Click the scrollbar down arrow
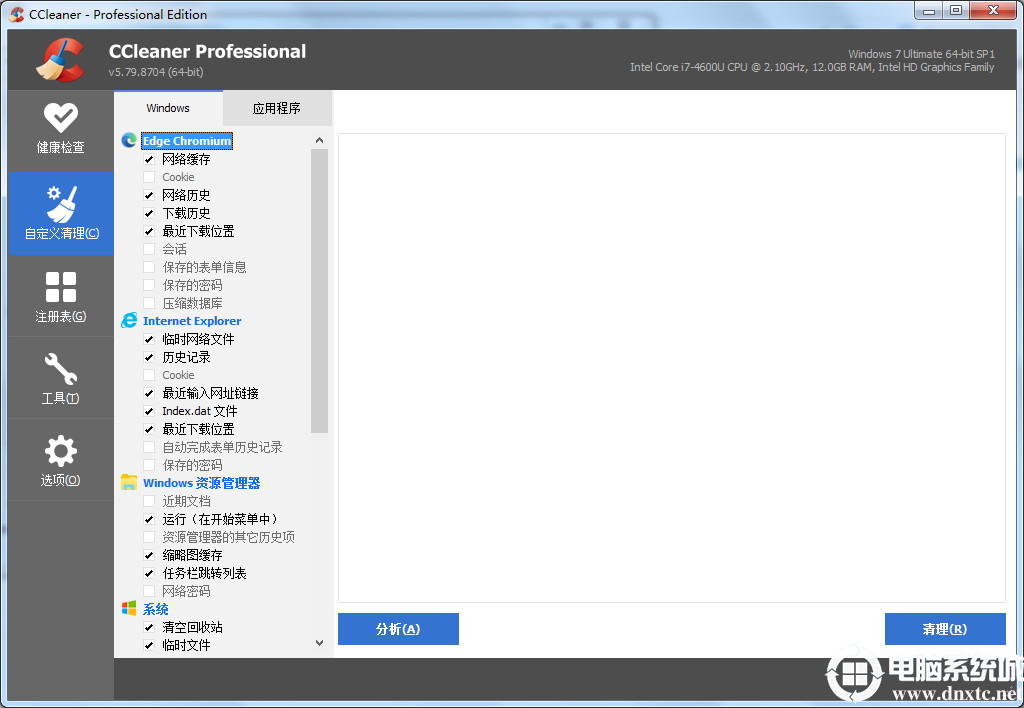1024x708 pixels. tap(318, 642)
